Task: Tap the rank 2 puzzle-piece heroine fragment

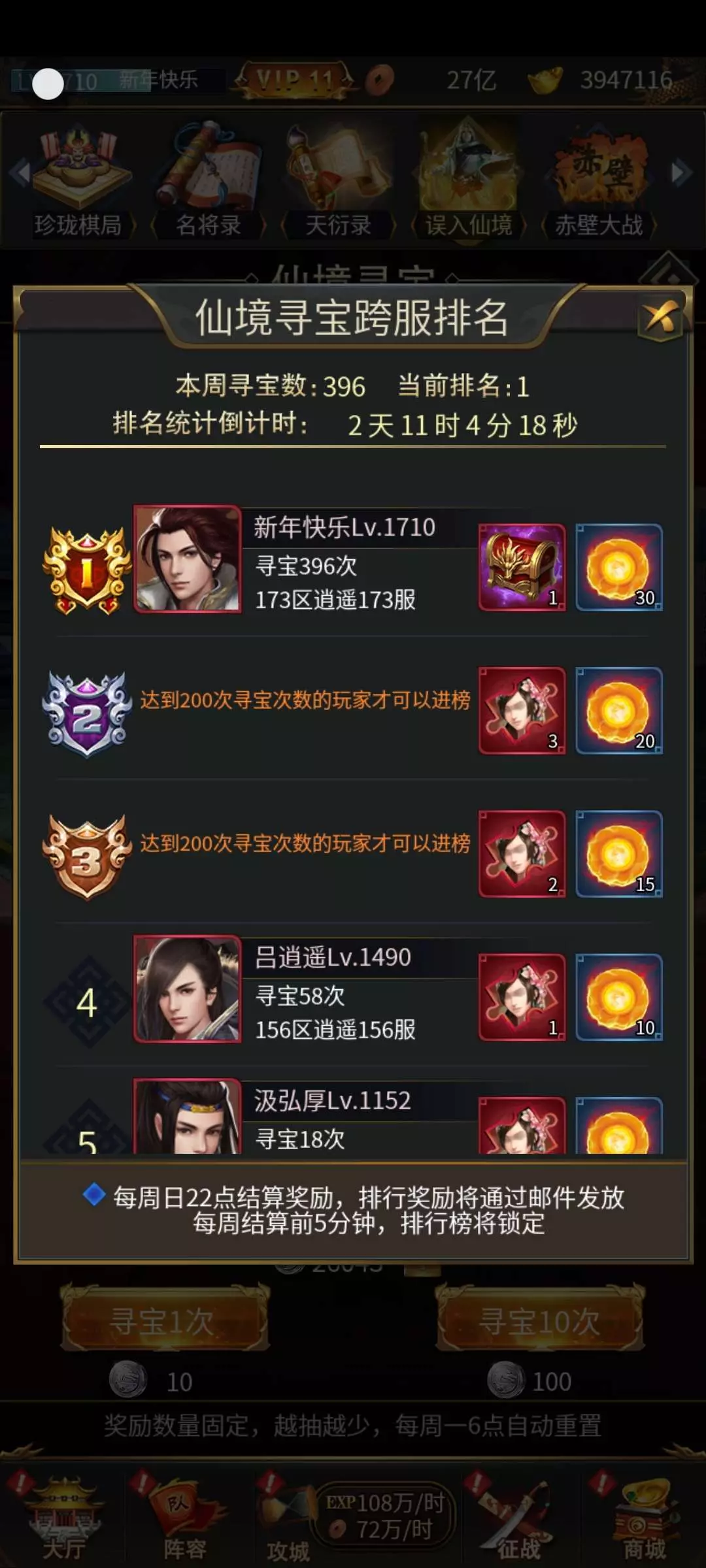Action: [x=522, y=711]
